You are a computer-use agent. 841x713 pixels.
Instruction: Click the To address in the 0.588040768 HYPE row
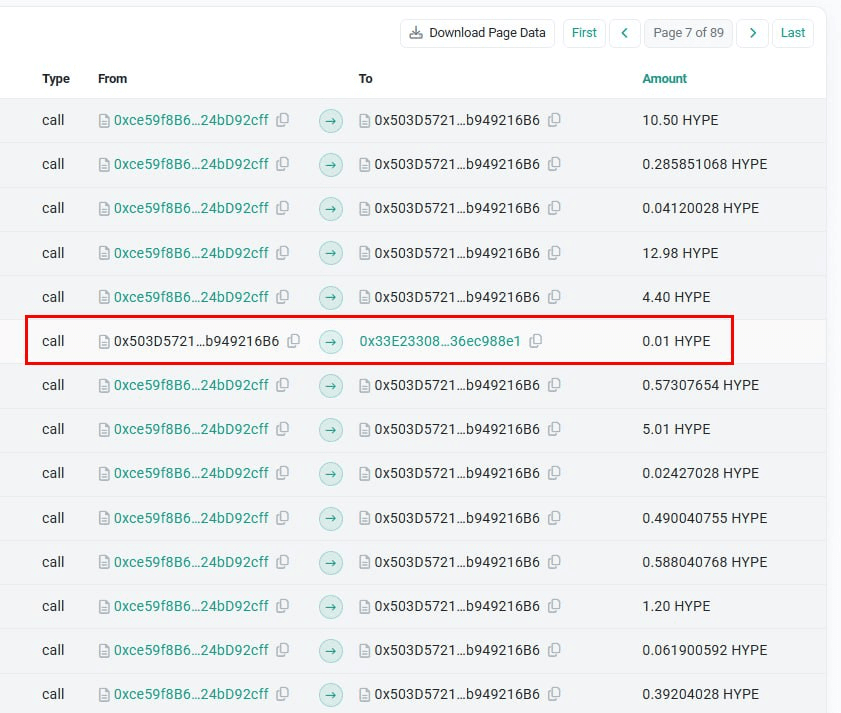click(457, 562)
